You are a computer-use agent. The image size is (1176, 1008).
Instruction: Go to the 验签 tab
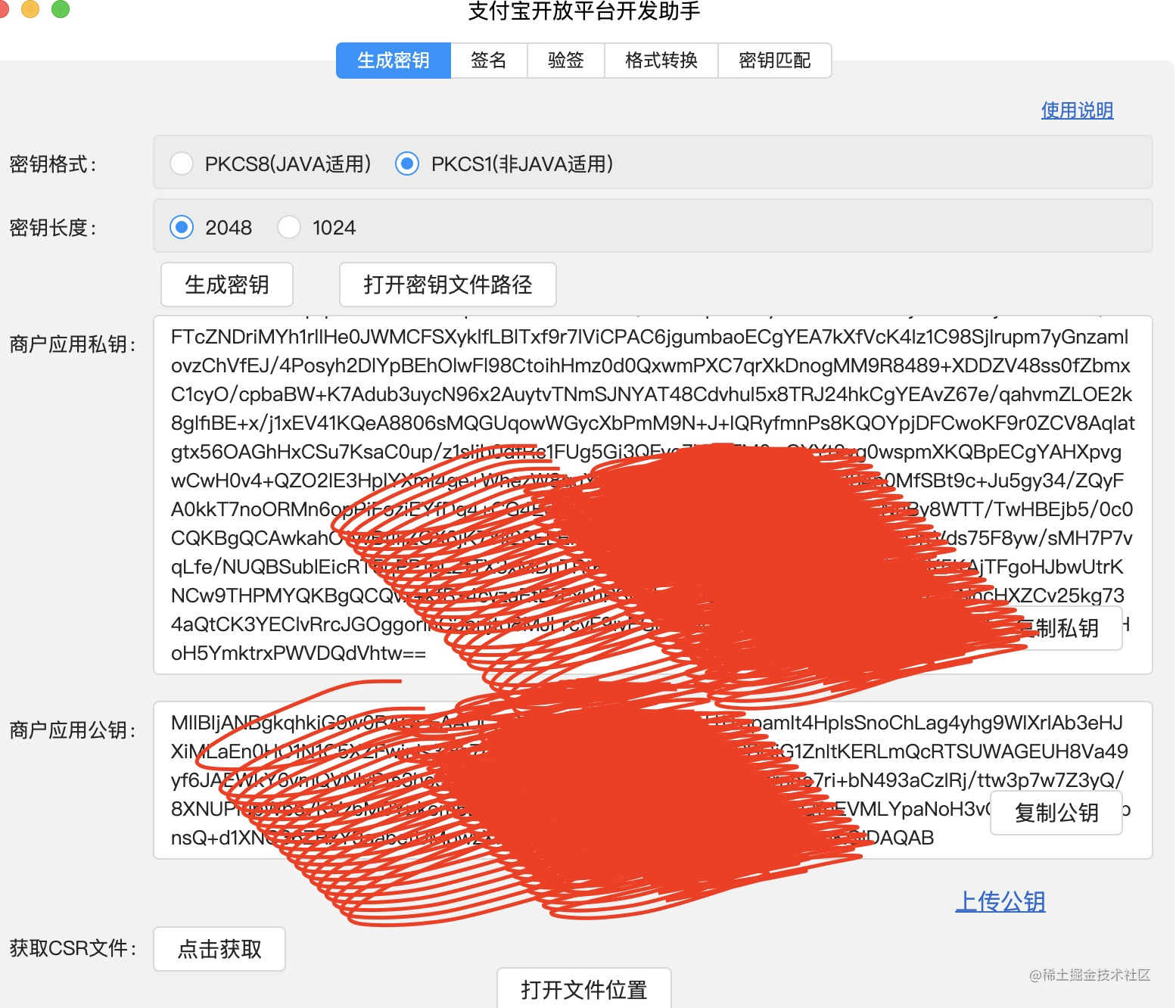tap(566, 61)
